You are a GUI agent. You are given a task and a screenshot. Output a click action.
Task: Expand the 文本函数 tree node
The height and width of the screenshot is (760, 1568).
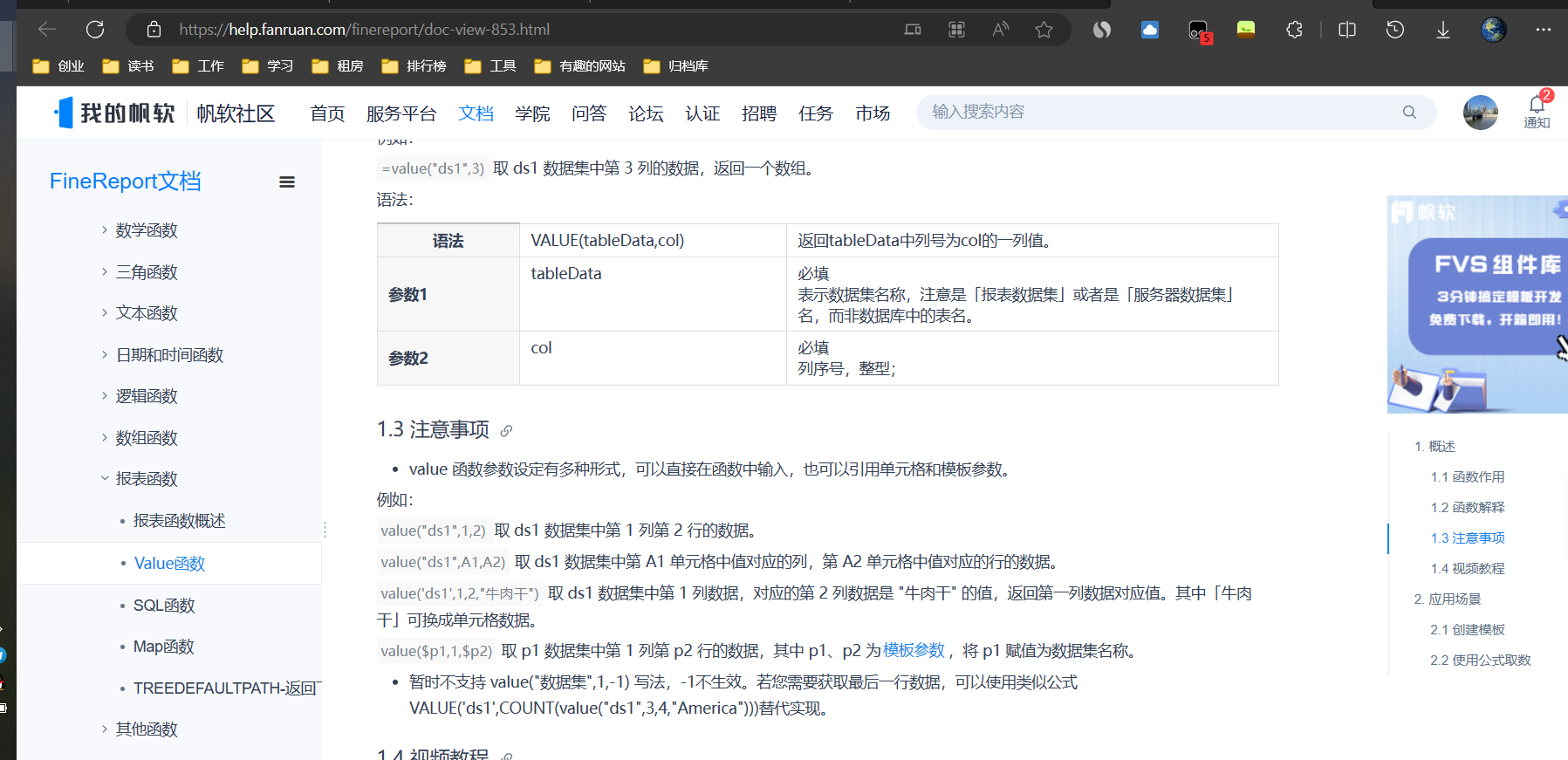click(x=105, y=313)
